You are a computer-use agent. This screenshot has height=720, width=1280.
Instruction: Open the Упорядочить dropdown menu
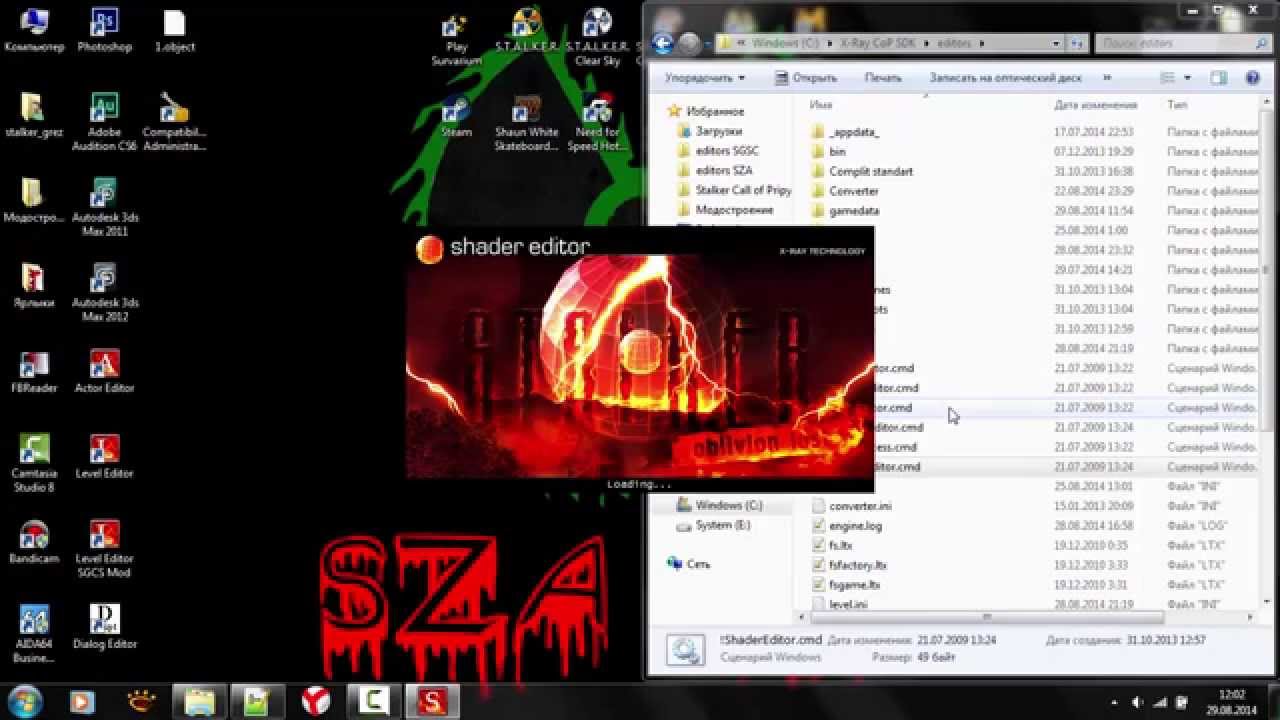[705, 77]
